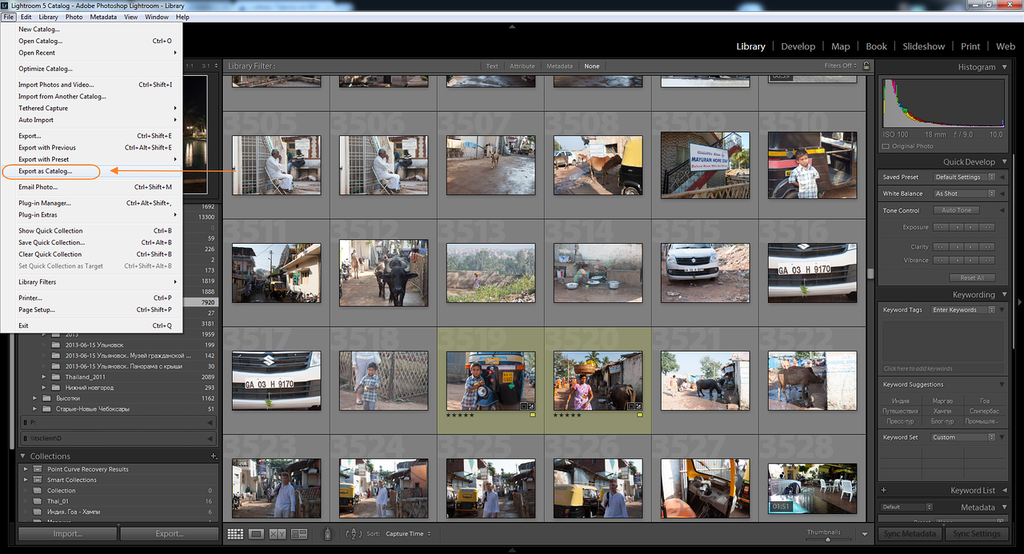Click folder icon of Нижний новгород
The image size is (1024, 554).
pyautogui.click(x=56, y=387)
